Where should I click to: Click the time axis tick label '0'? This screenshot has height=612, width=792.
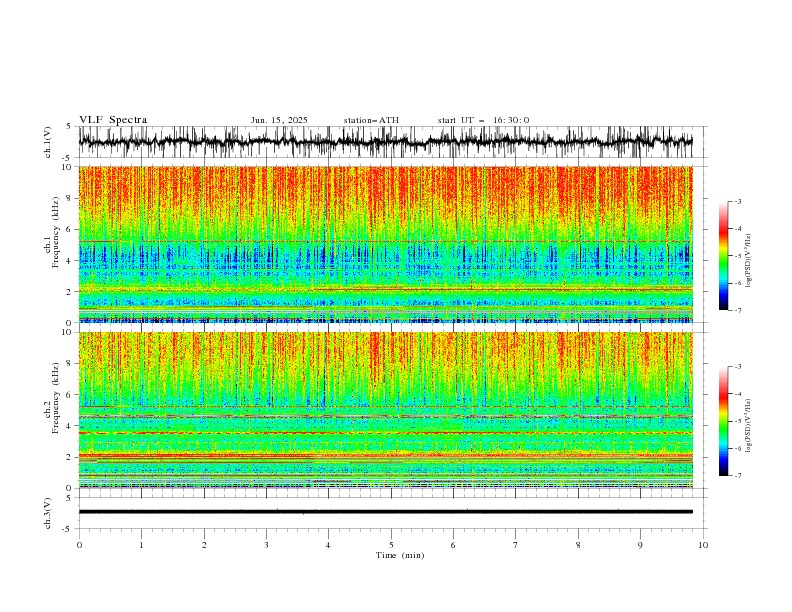(x=79, y=545)
